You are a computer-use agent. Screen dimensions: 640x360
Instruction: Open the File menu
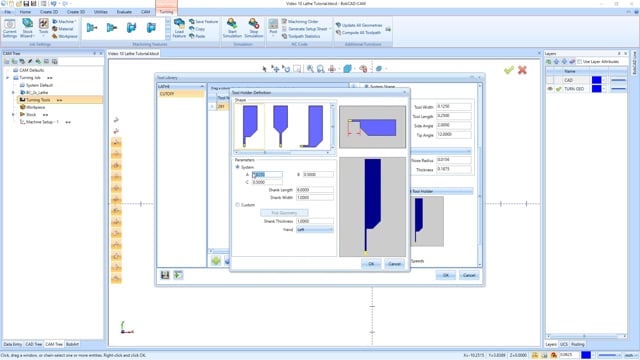point(7,12)
